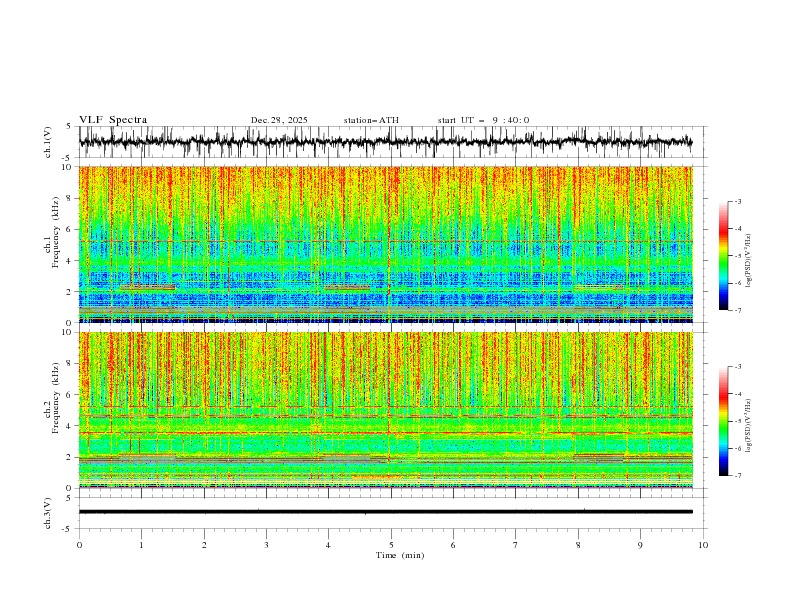Click the "4" kHz tick of ch.1 spectrogram
Viewport: 792px width, 612px height.
click(70, 261)
